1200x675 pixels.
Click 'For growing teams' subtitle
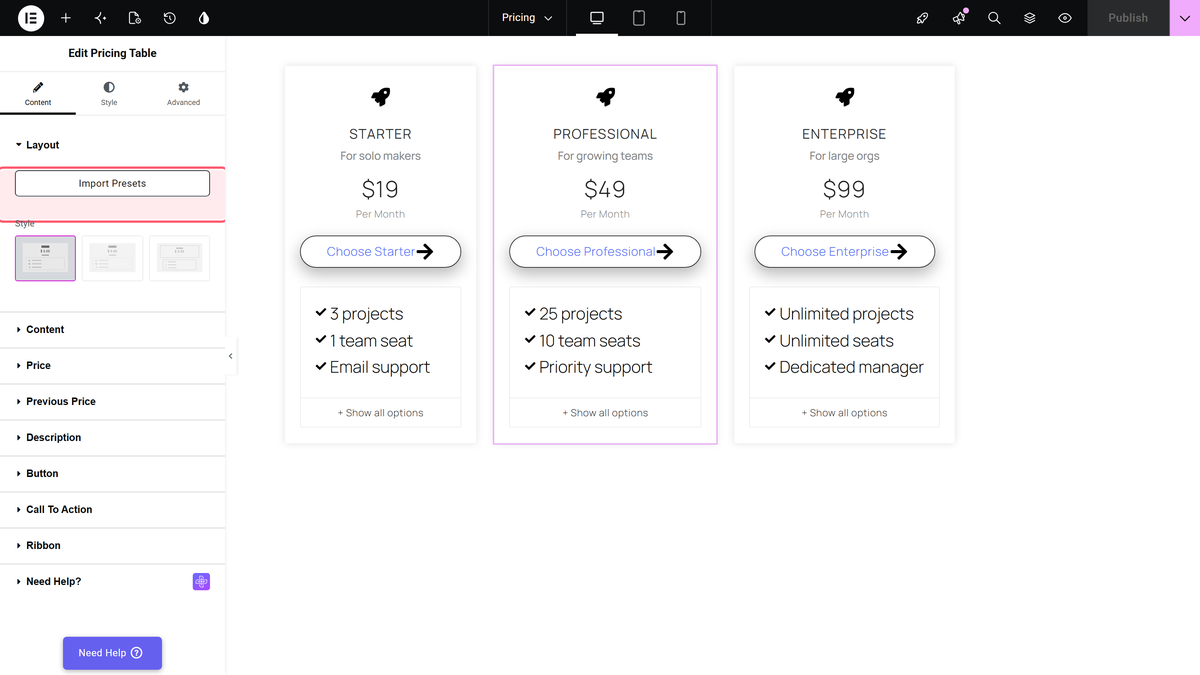(x=605, y=156)
